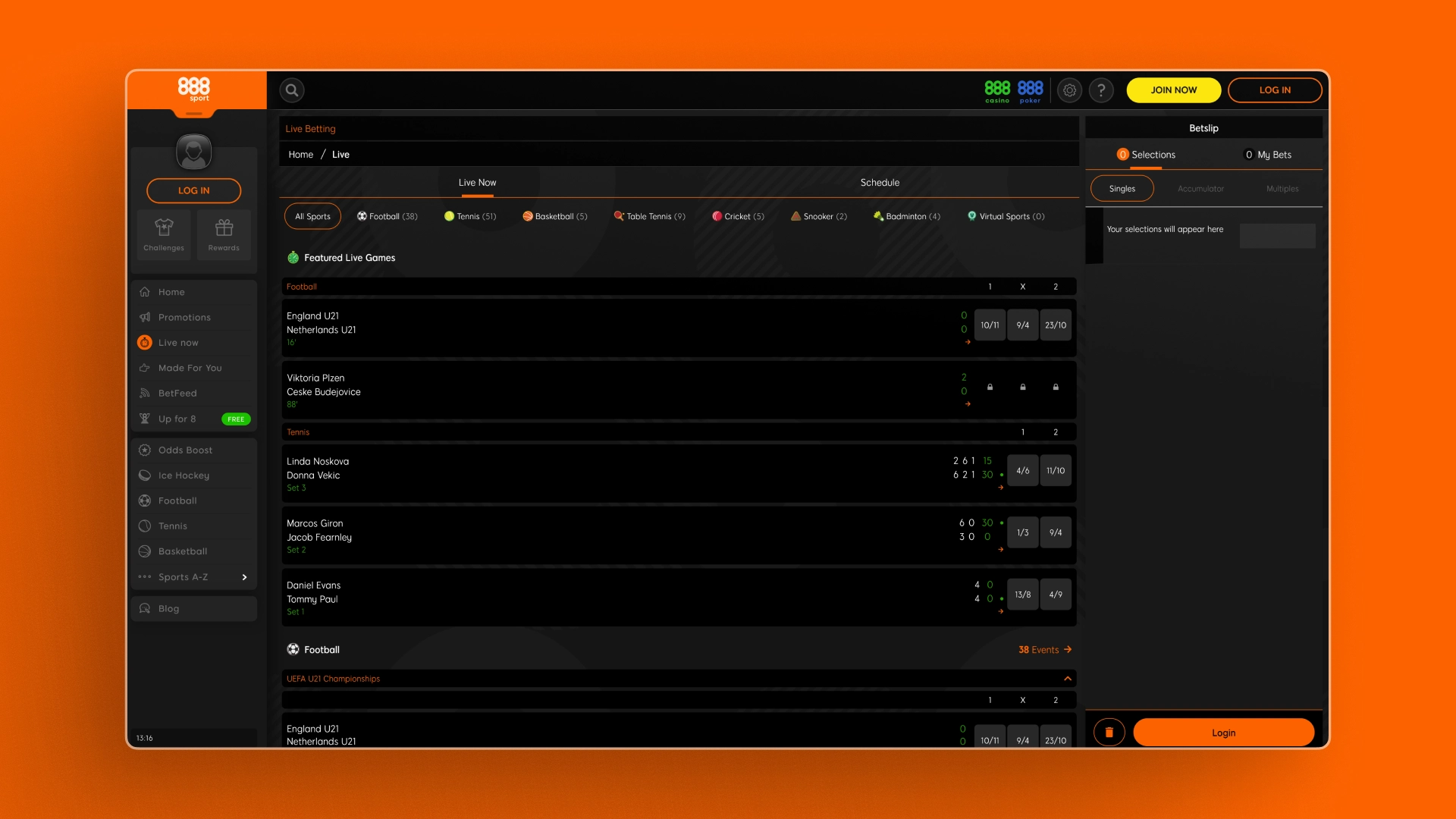Select All Sports filter
1456x819 pixels.
coord(312,216)
